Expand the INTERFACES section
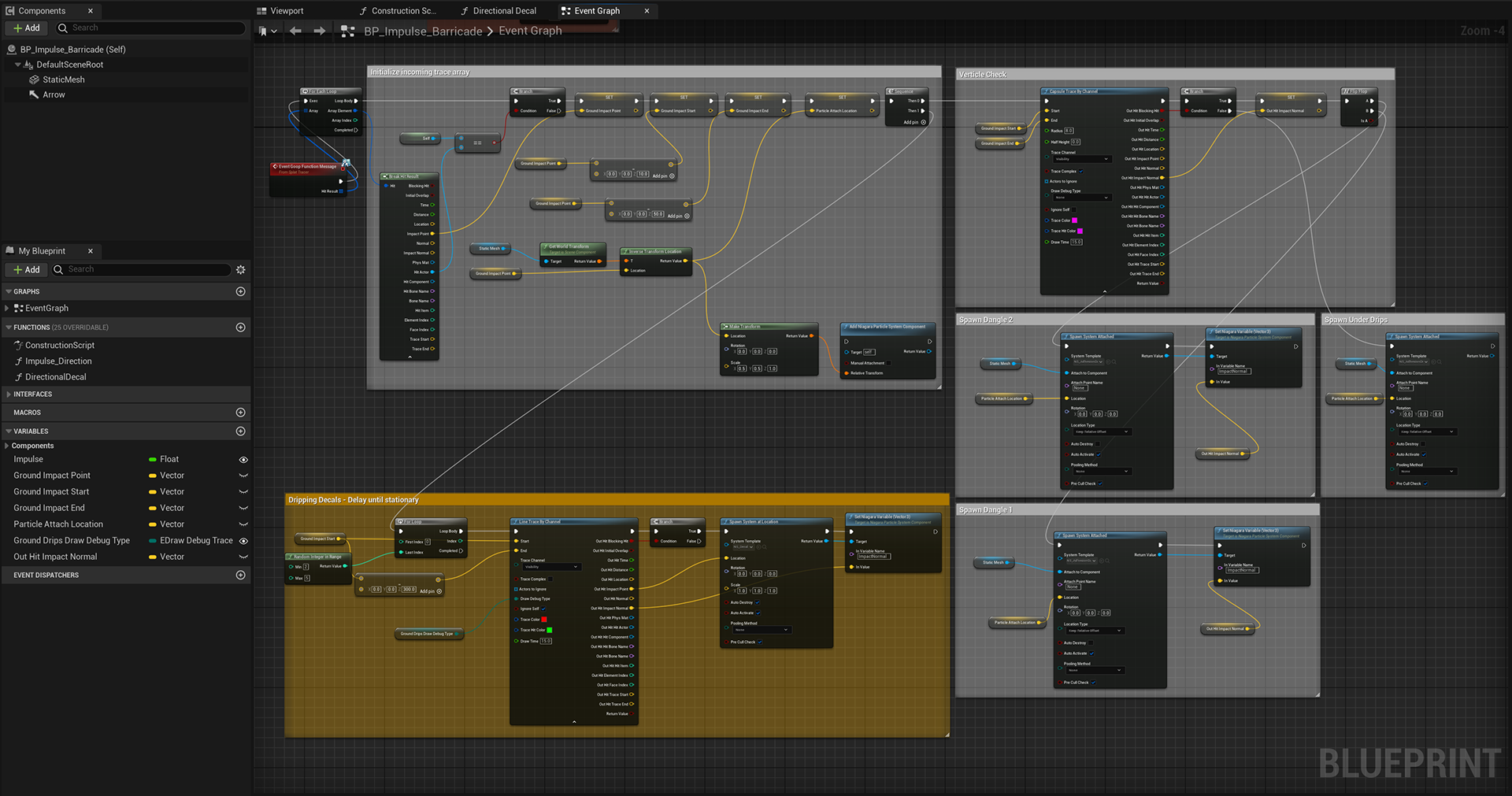 click(9, 394)
